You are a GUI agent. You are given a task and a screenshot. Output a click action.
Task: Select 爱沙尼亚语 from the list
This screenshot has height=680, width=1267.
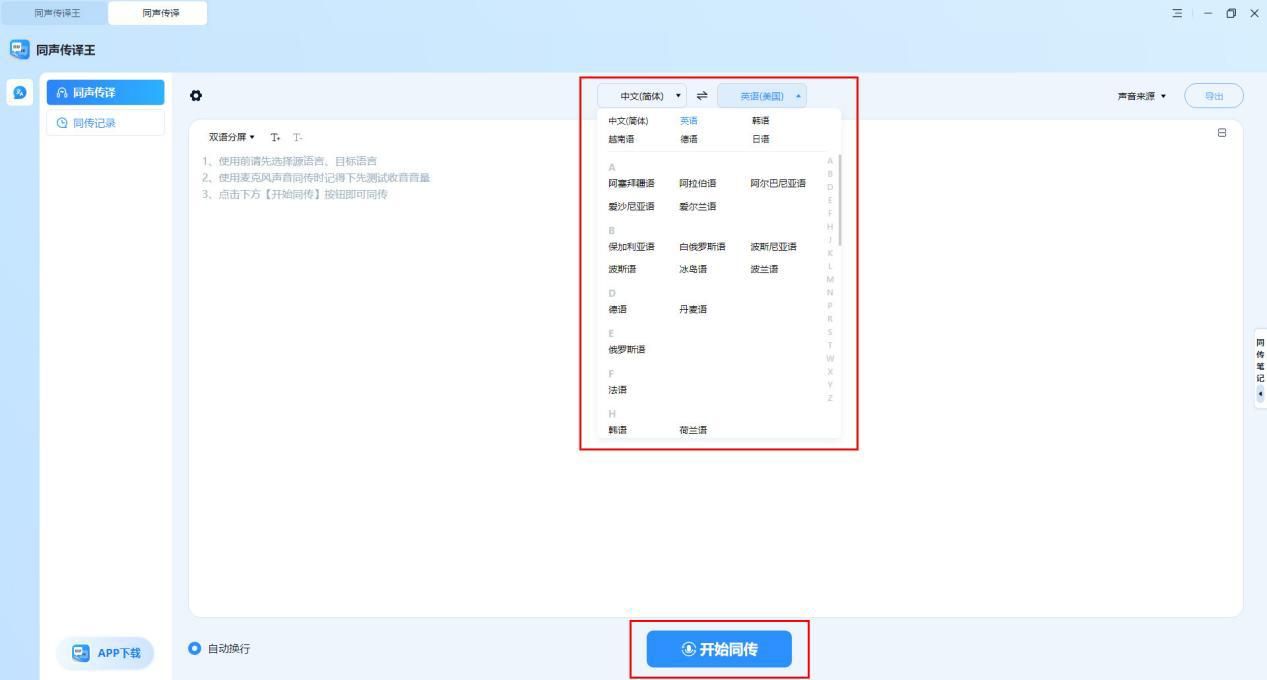pos(631,206)
